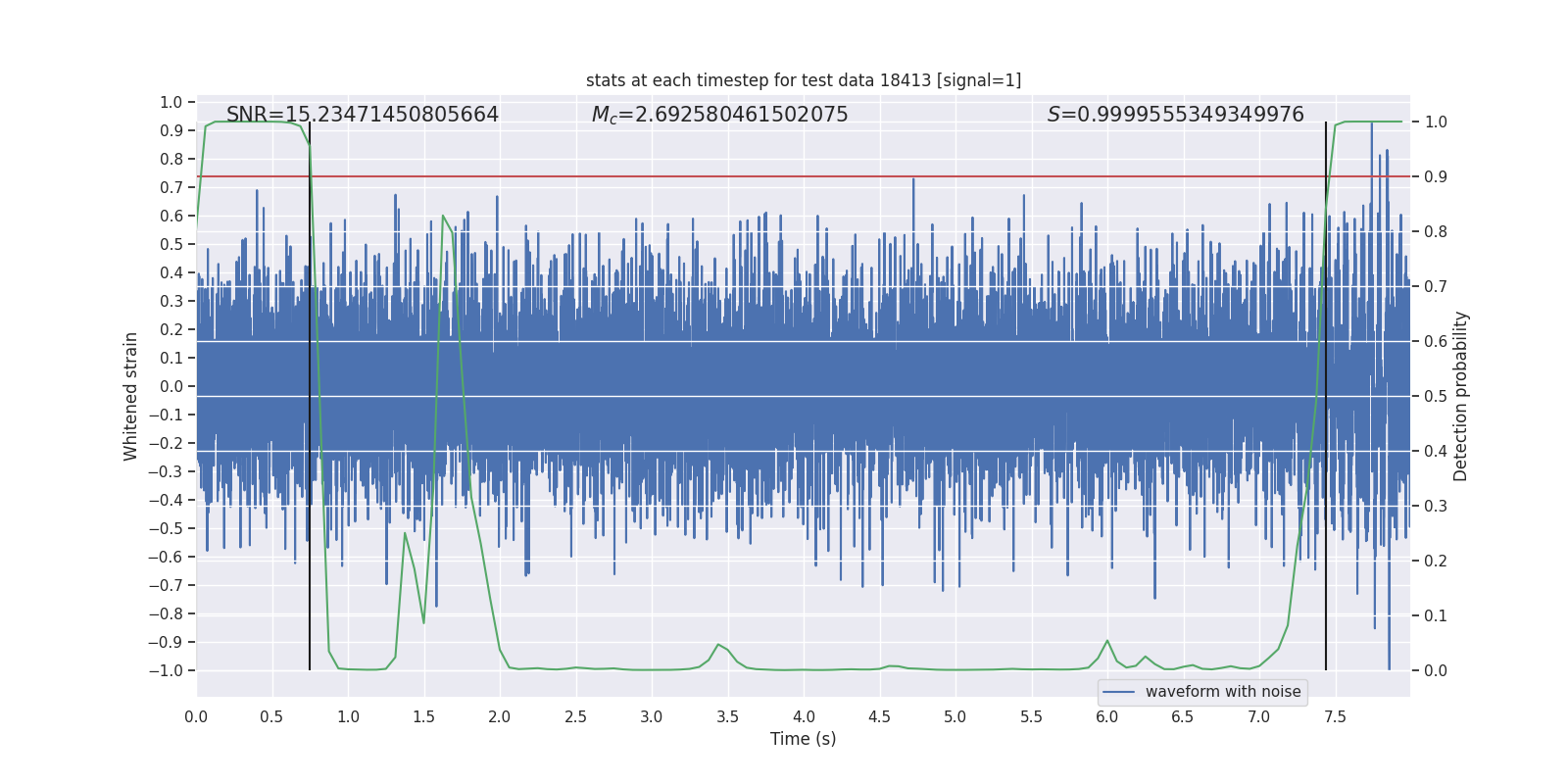
Task: Click the black vertical marker near 7.4 seconds
Action: tap(1326, 396)
